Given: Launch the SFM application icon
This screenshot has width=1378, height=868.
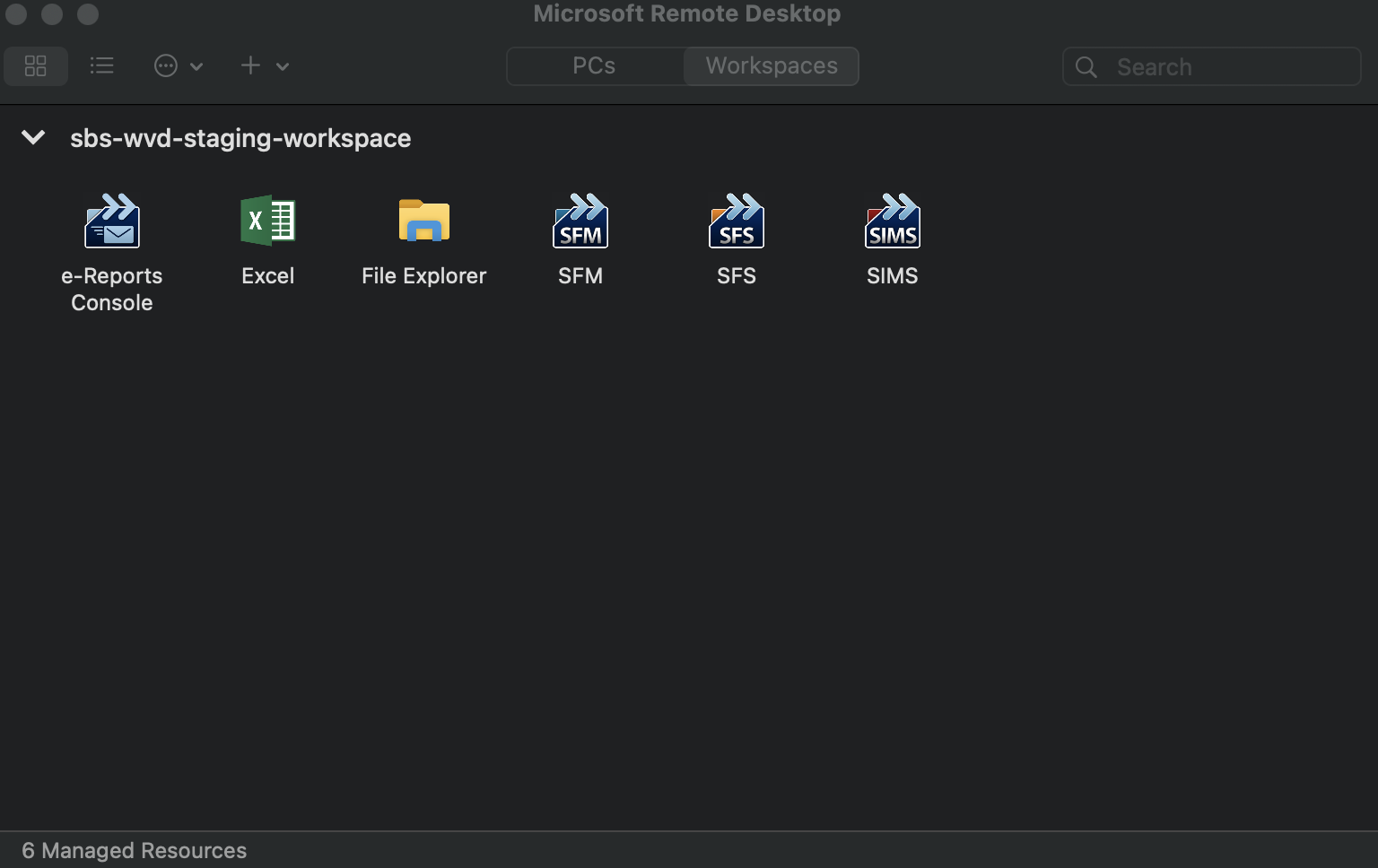Looking at the screenshot, I should point(580,221).
